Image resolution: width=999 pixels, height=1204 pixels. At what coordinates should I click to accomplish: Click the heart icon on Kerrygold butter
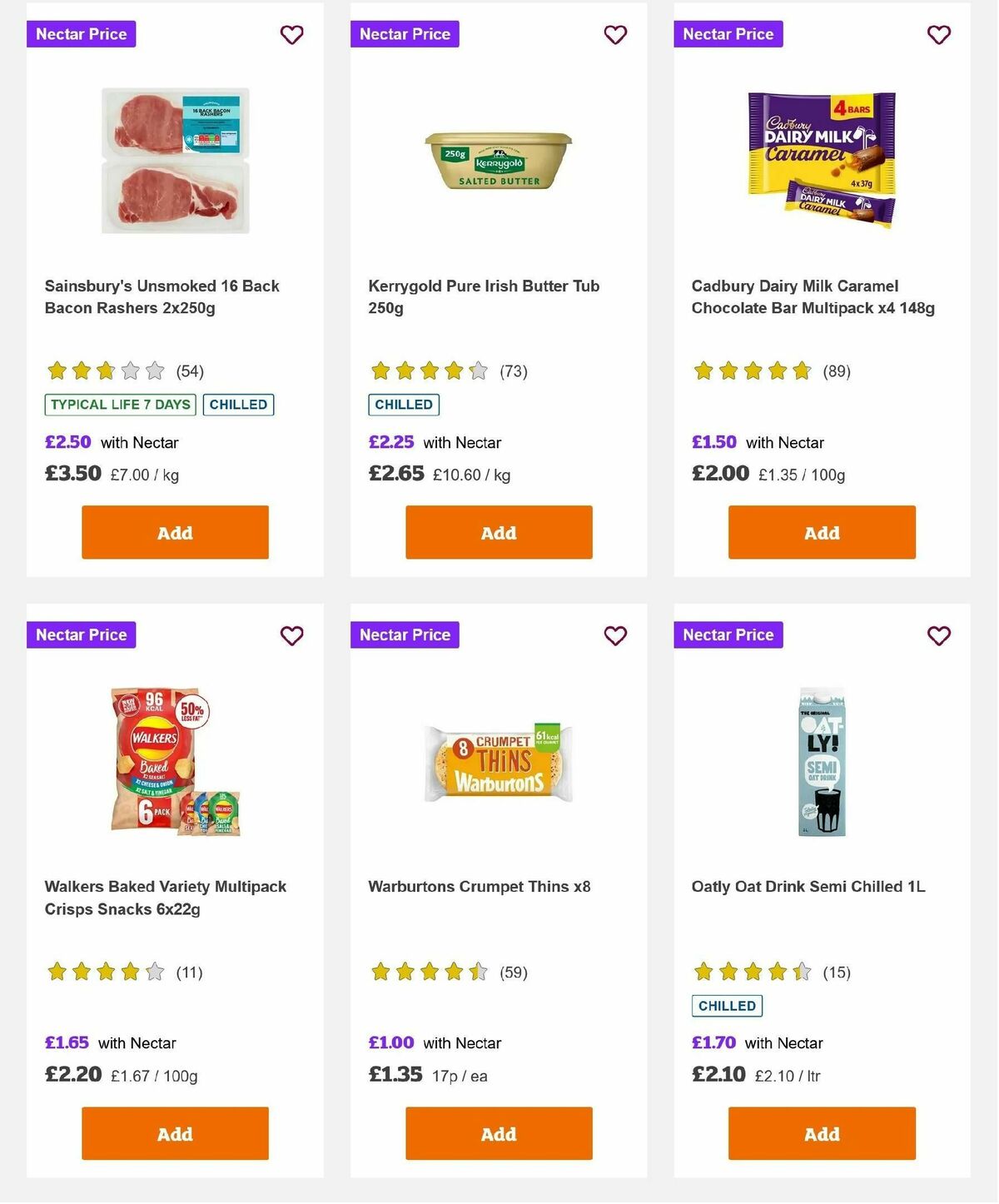615,35
